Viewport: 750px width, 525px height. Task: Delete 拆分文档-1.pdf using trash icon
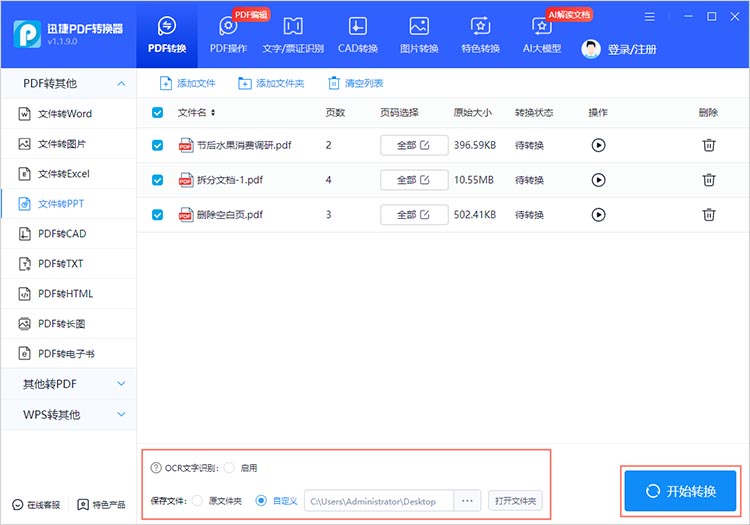click(x=708, y=180)
